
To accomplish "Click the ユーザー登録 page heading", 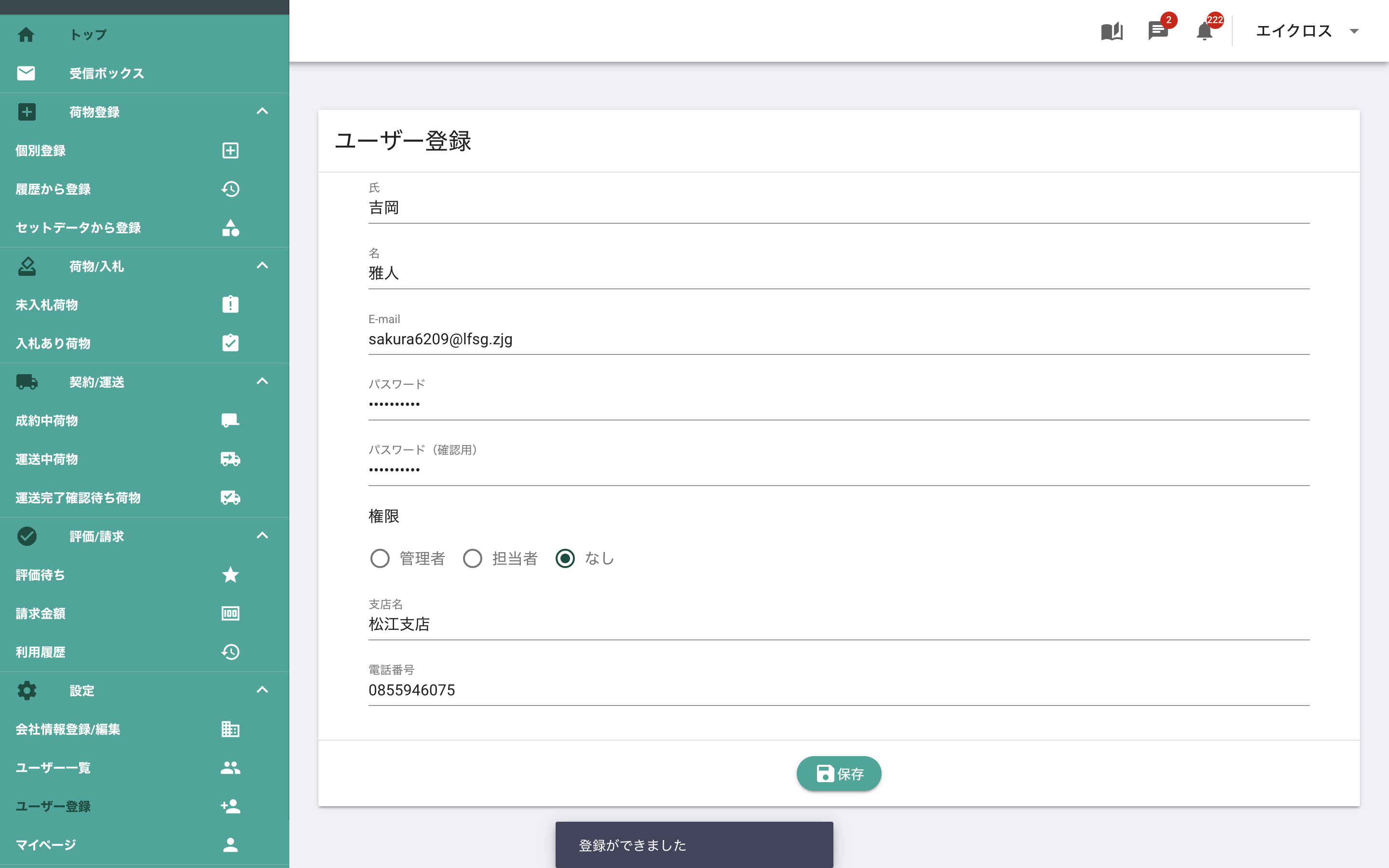I will (x=403, y=141).
